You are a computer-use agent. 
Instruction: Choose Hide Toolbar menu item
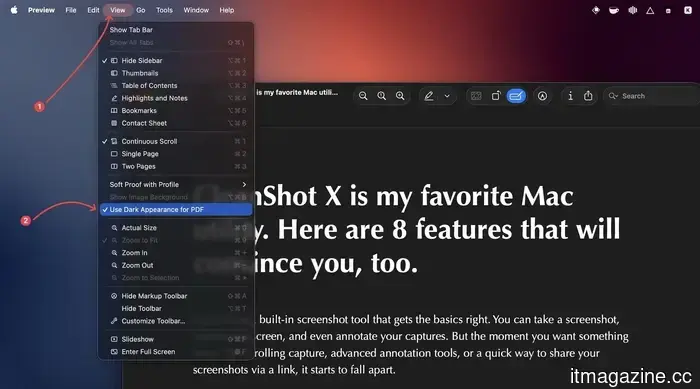176,309
